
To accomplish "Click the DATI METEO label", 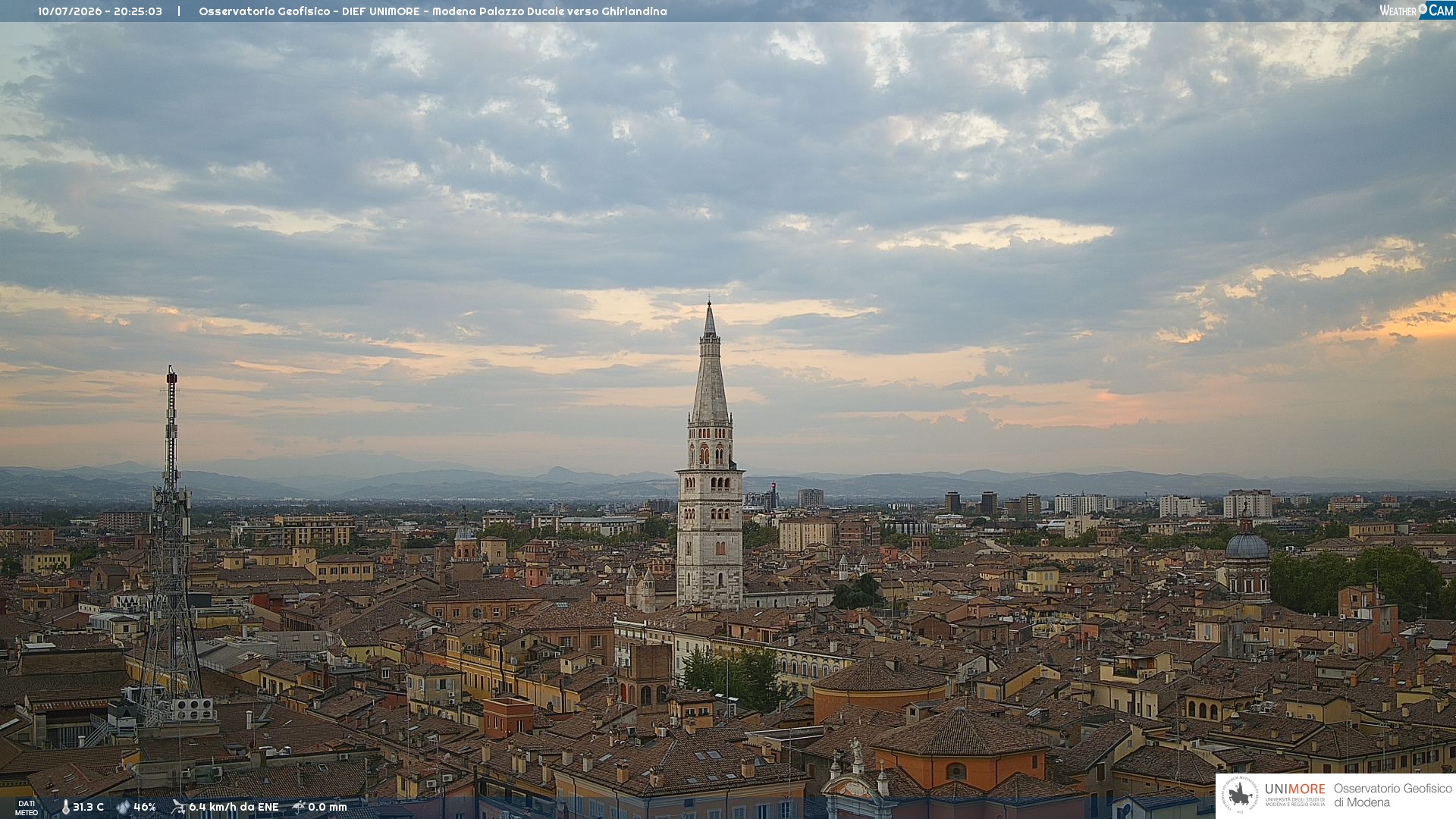I will (x=27, y=808).
